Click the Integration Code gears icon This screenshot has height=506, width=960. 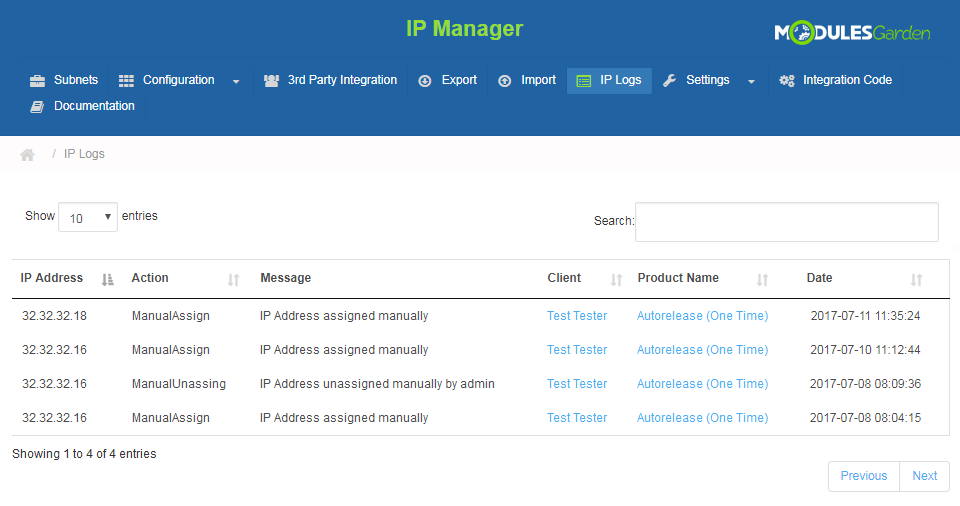(787, 80)
